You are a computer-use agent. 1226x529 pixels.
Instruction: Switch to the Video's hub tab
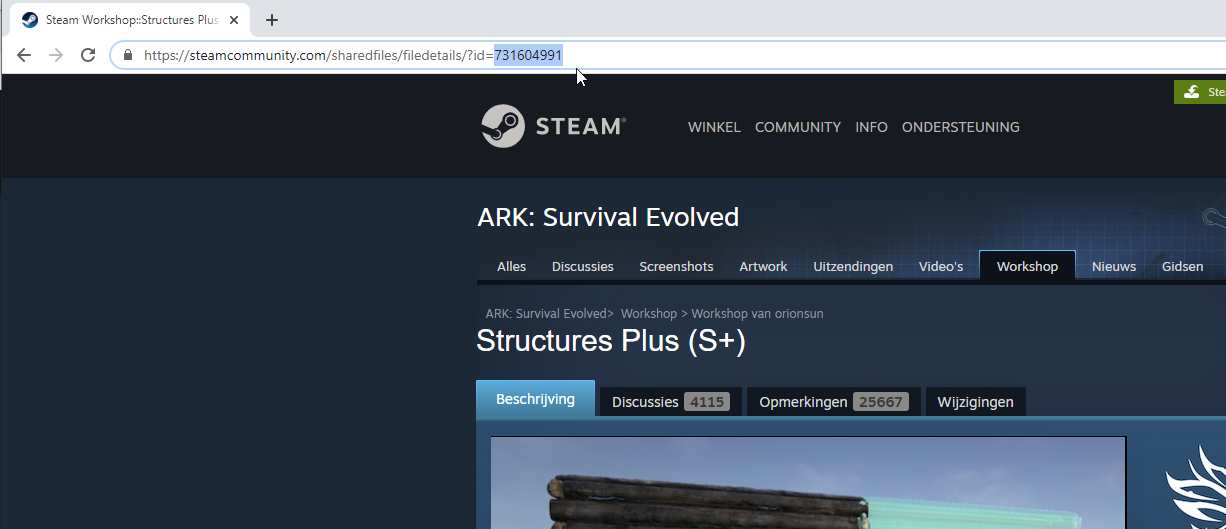click(x=941, y=266)
